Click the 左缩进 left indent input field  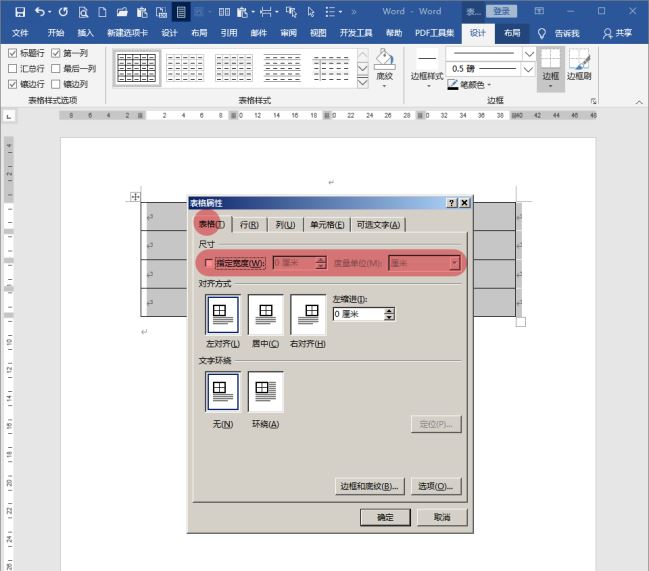pyautogui.click(x=357, y=314)
